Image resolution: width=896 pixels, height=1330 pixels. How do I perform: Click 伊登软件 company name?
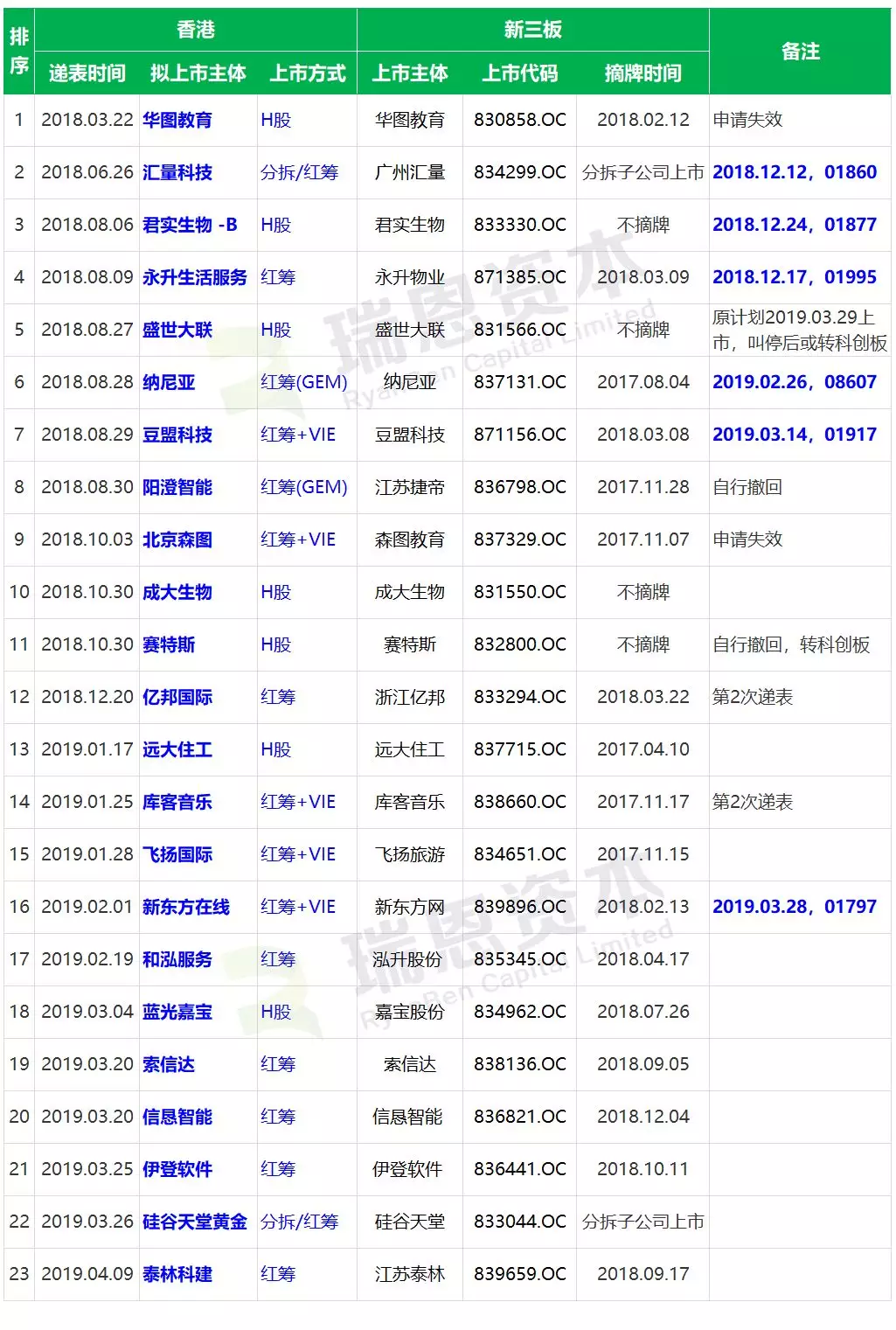point(177,1169)
